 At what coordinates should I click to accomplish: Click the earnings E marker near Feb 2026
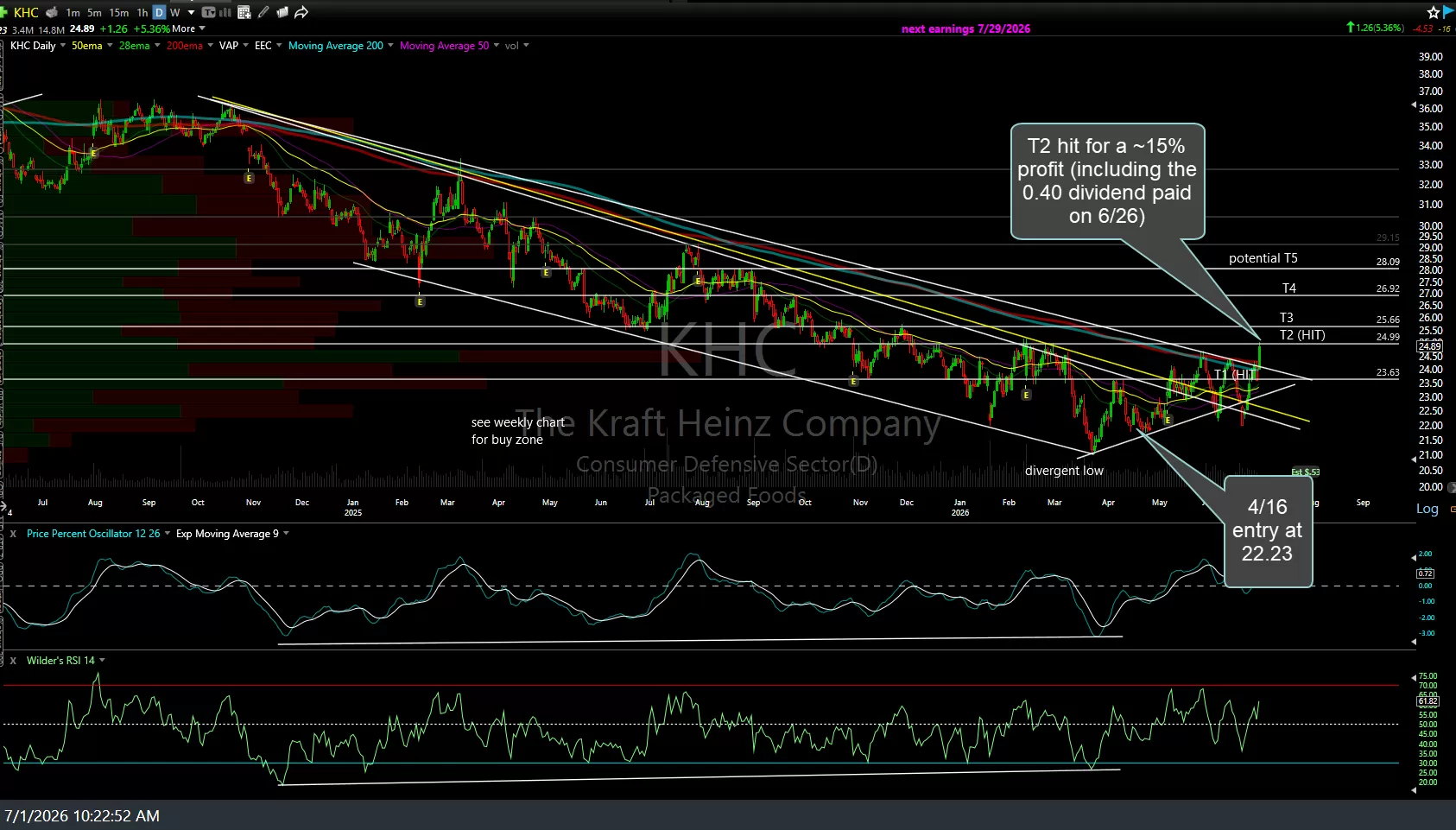tap(1026, 395)
